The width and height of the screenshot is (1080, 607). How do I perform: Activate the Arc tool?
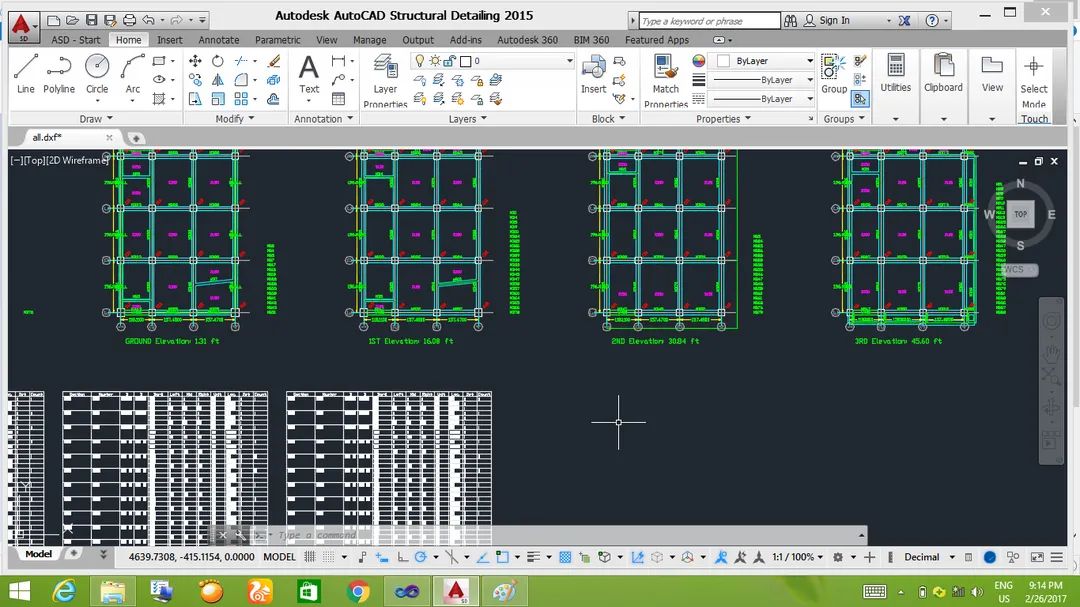tap(132, 74)
